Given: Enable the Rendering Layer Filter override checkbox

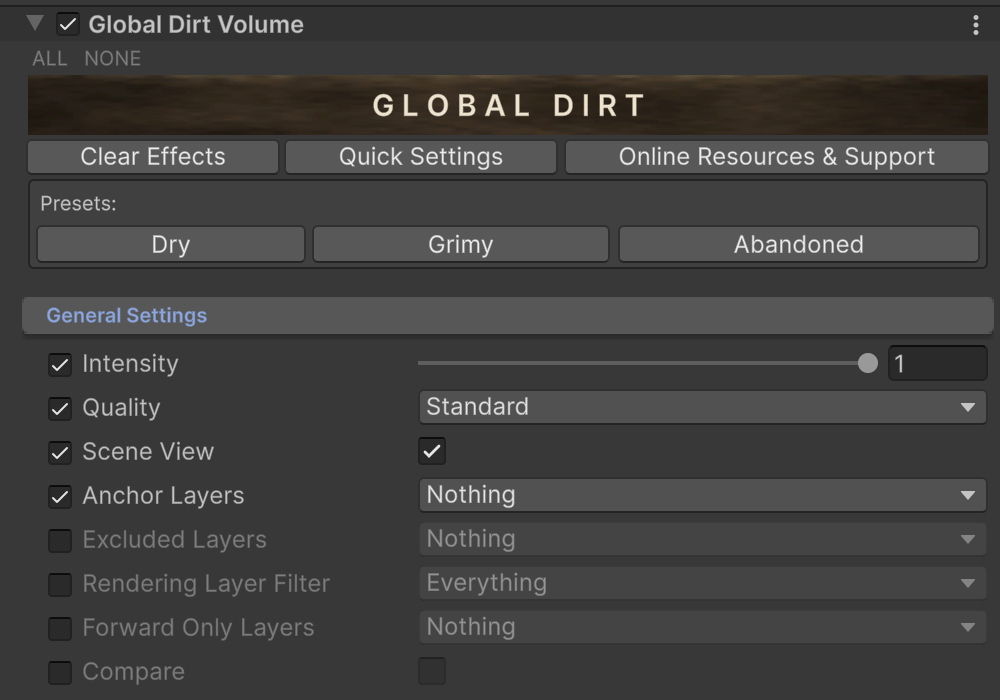Looking at the screenshot, I should pyautogui.click(x=60, y=585).
